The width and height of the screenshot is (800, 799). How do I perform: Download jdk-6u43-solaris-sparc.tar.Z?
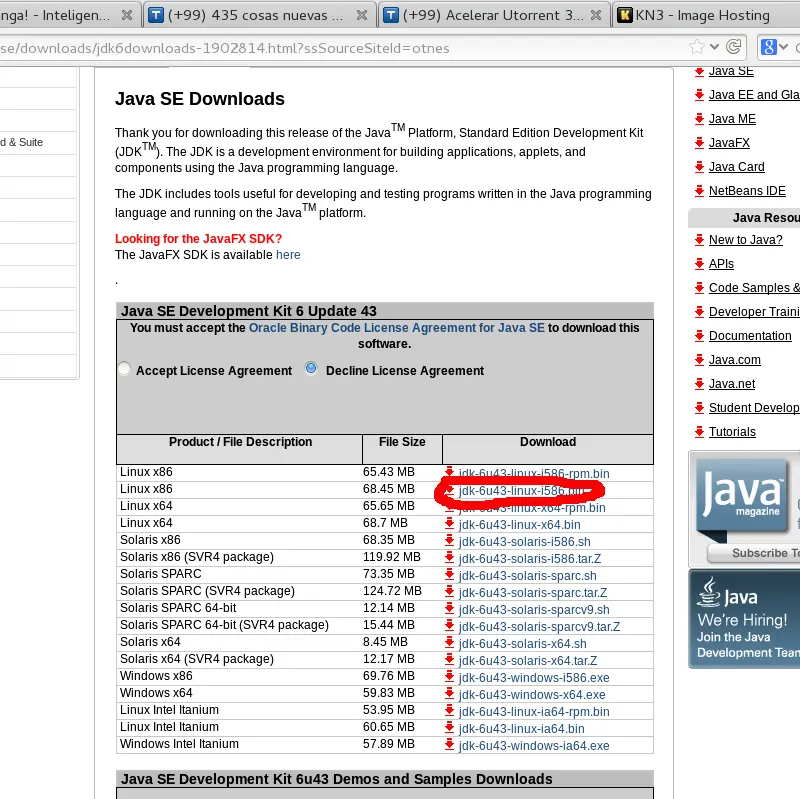(x=533, y=592)
